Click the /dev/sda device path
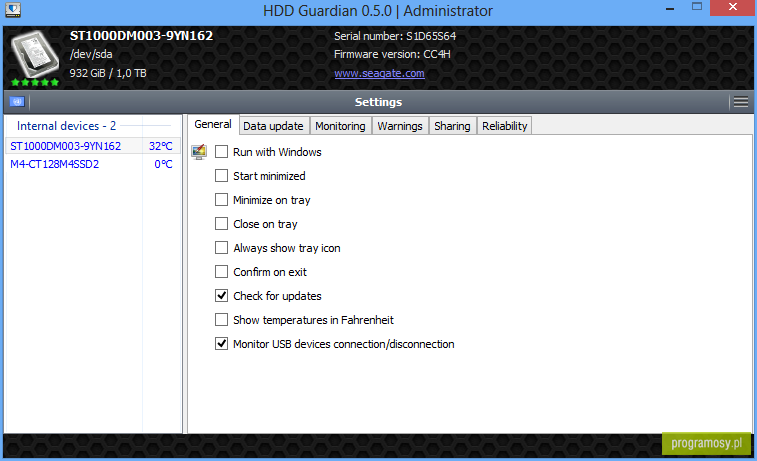 tap(91, 54)
